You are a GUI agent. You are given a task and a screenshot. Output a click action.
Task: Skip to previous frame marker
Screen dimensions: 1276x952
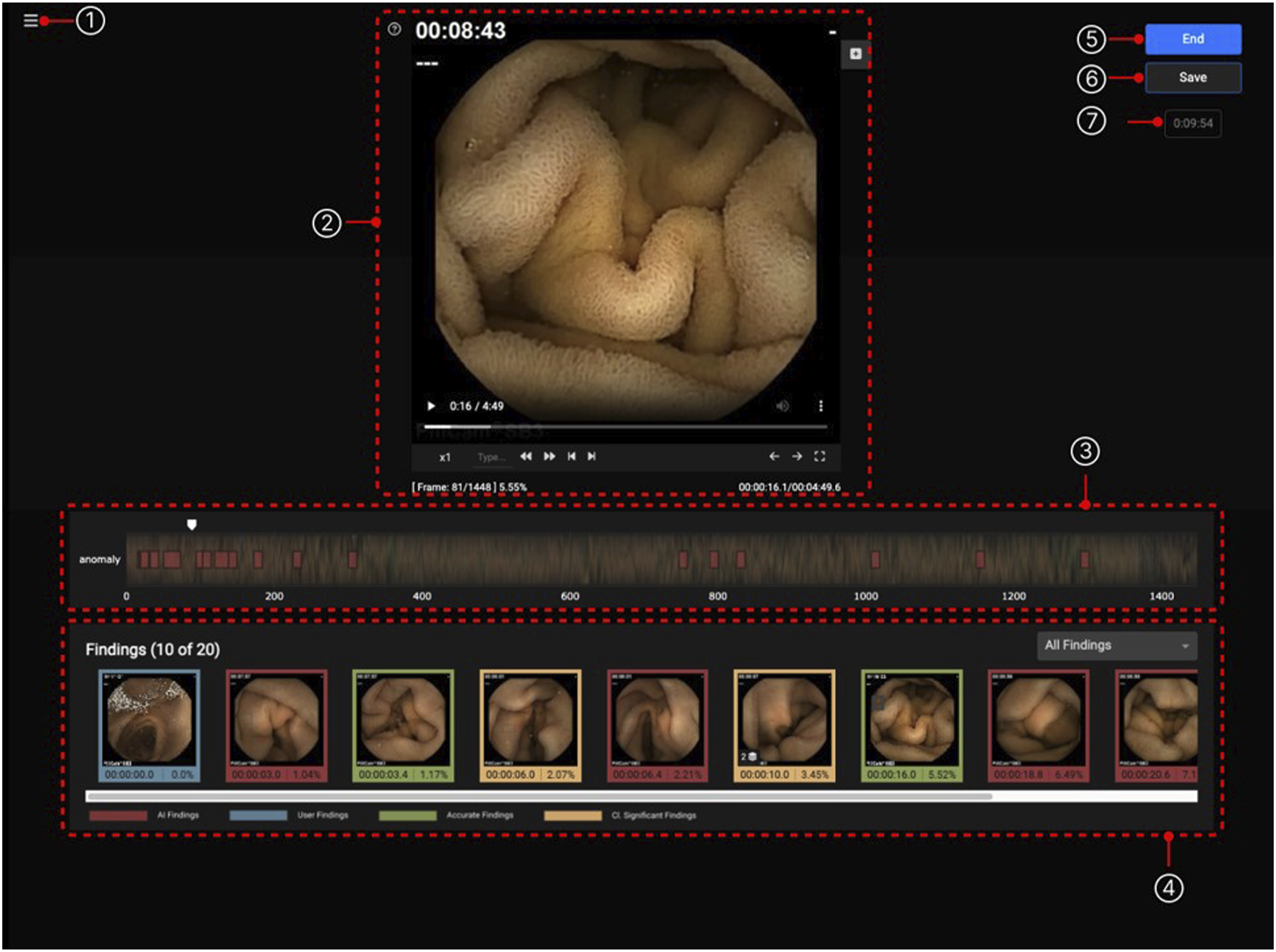pyautogui.click(x=571, y=456)
